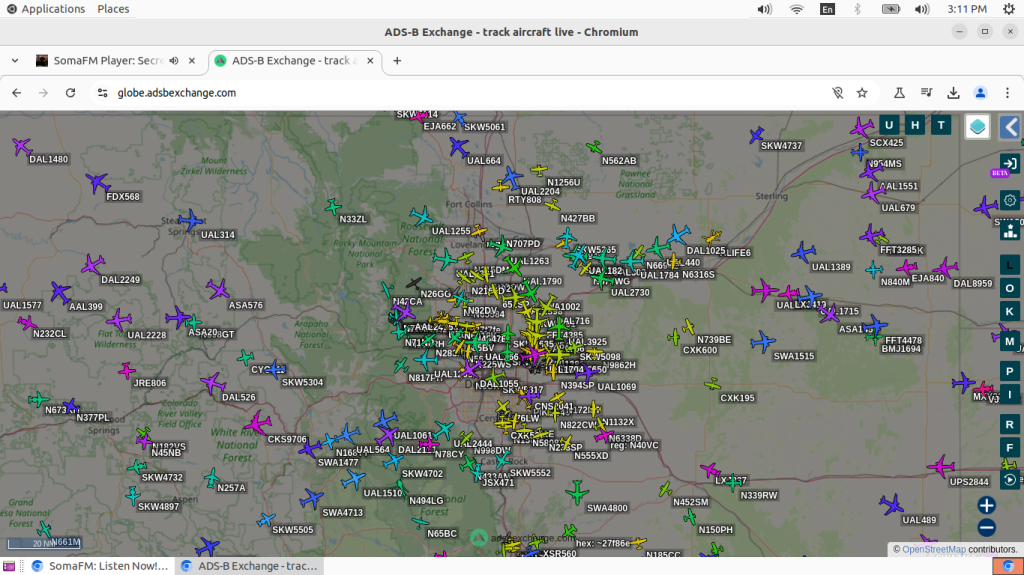Open the statistics podium icon

pyautogui.click(x=1010, y=231)
